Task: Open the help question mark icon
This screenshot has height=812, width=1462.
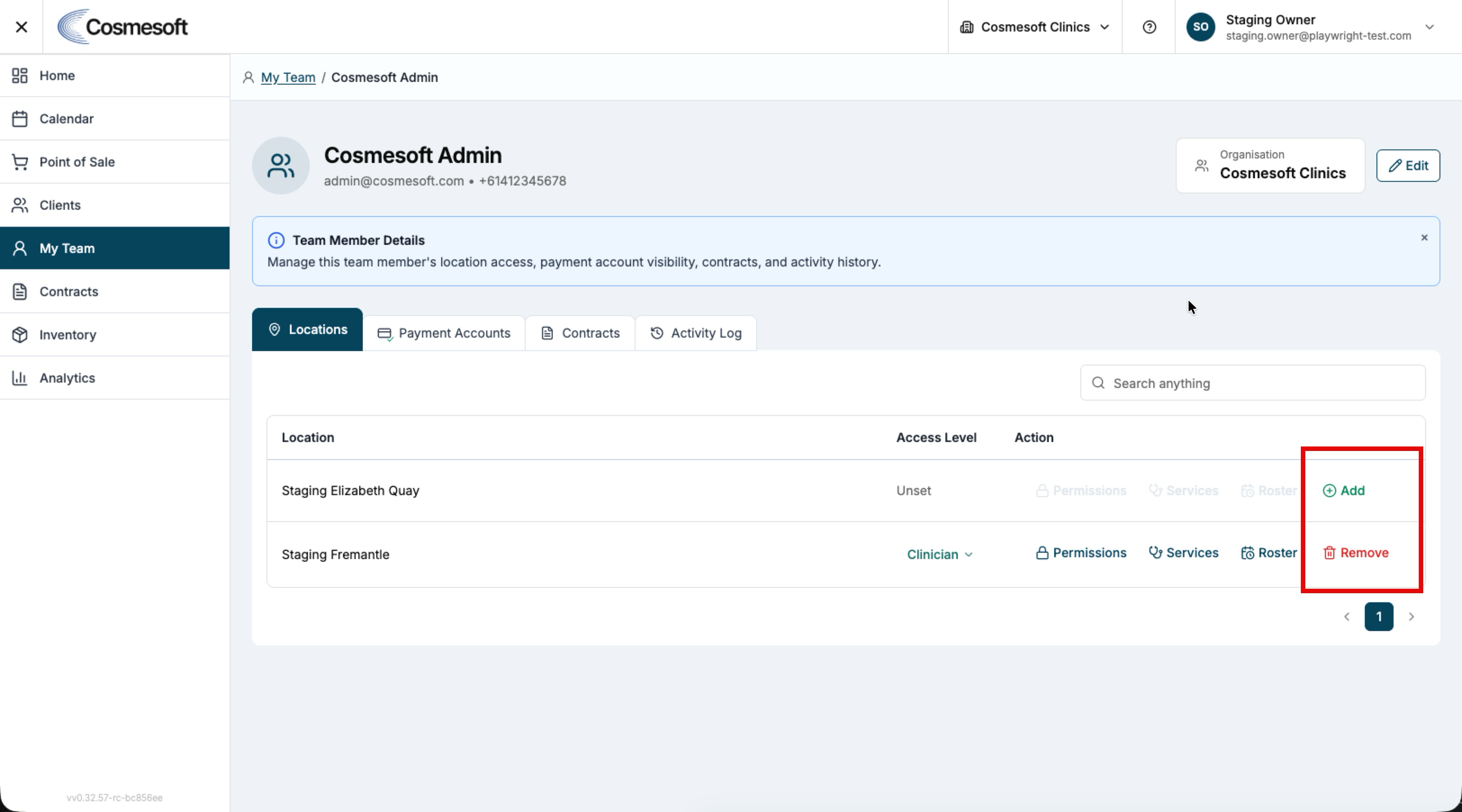Action: [1149, 27]
